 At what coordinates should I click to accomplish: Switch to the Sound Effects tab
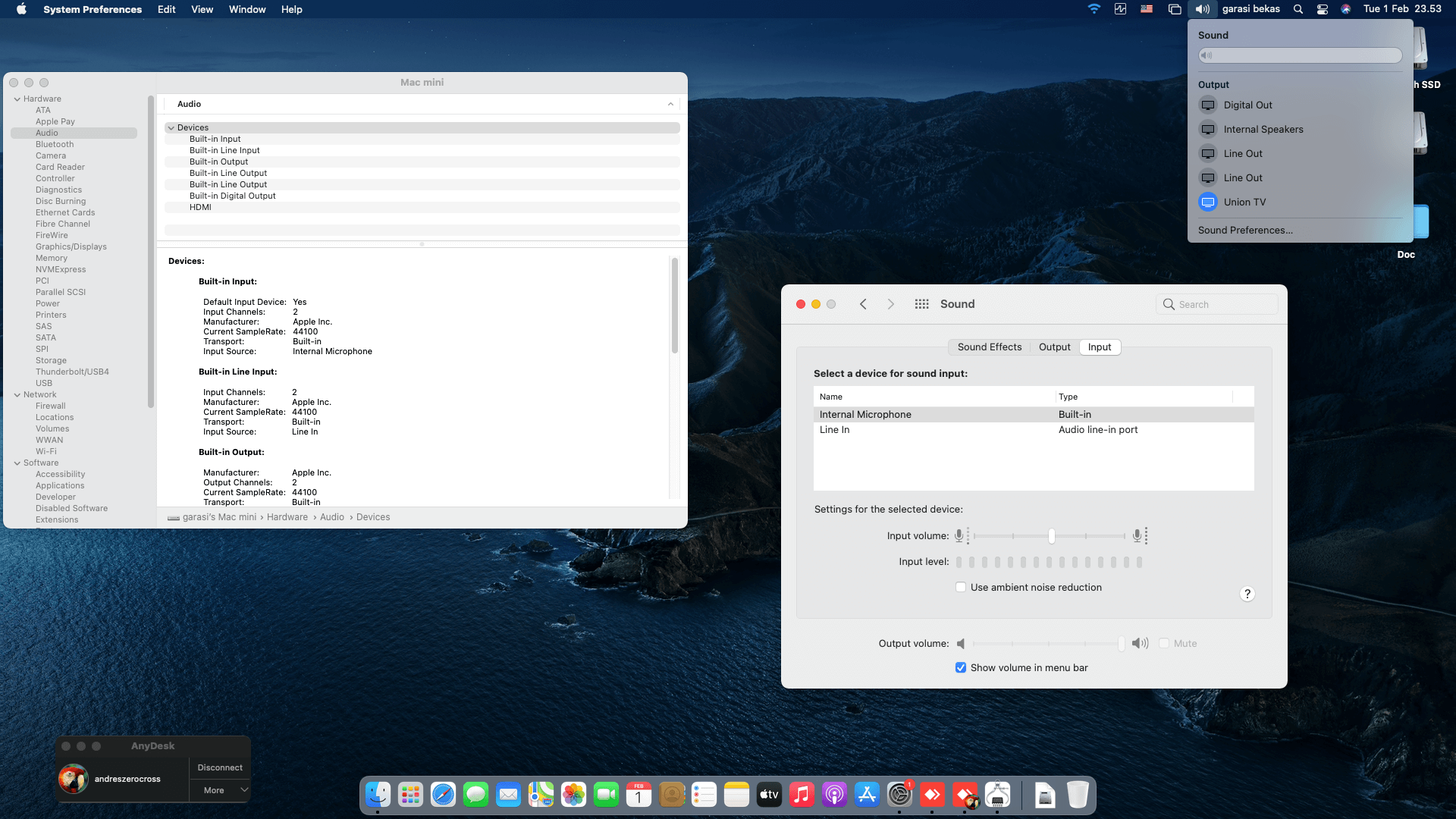click(x=989, y=347)
